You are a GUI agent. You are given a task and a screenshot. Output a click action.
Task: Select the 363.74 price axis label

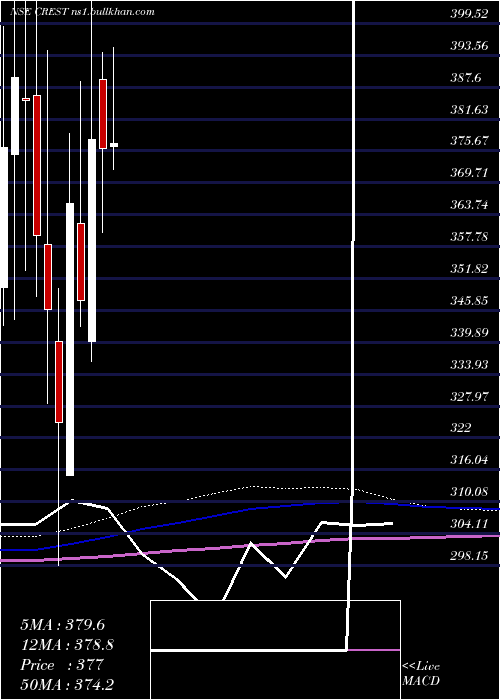pos(469,204)
